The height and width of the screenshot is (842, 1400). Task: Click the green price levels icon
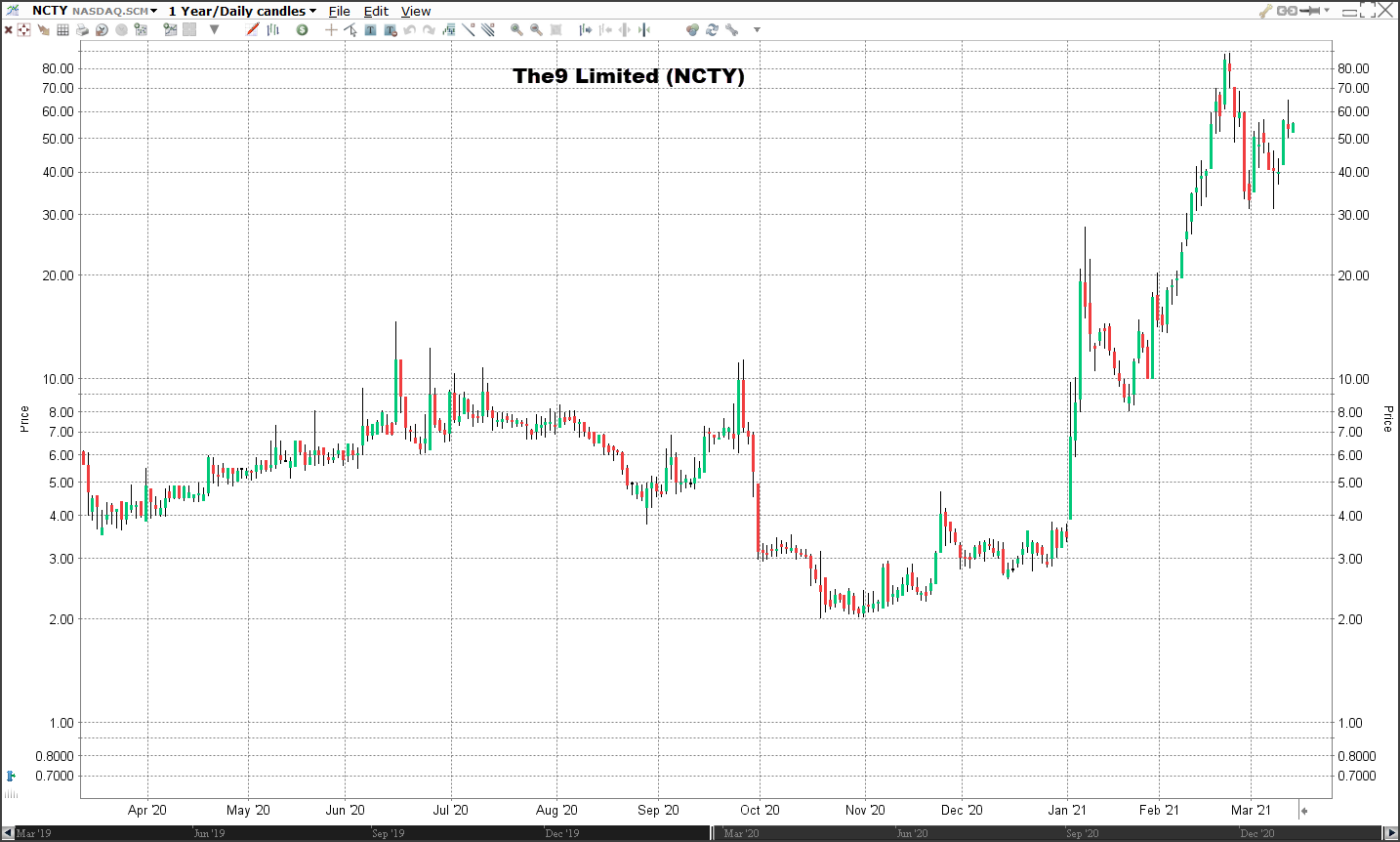click(449, 29)
